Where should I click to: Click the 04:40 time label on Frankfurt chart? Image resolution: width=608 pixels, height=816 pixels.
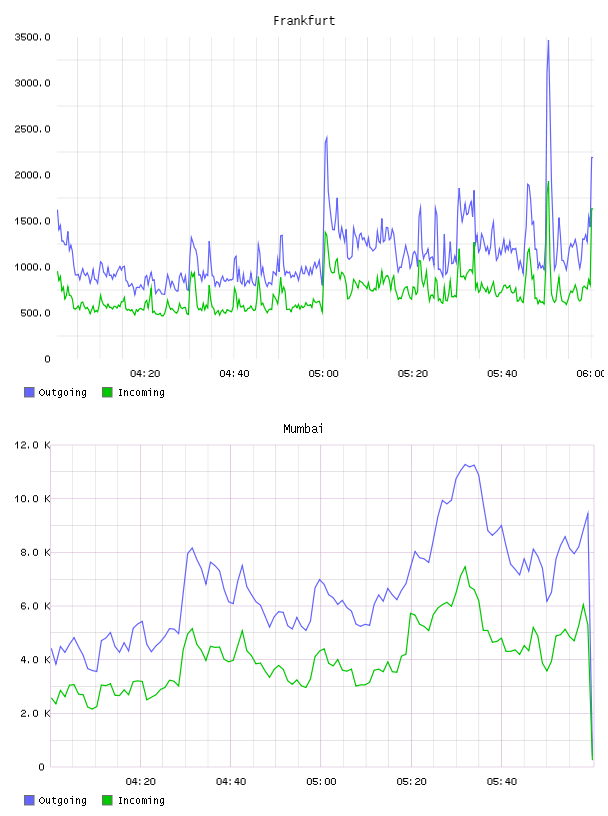coord(234,373)
